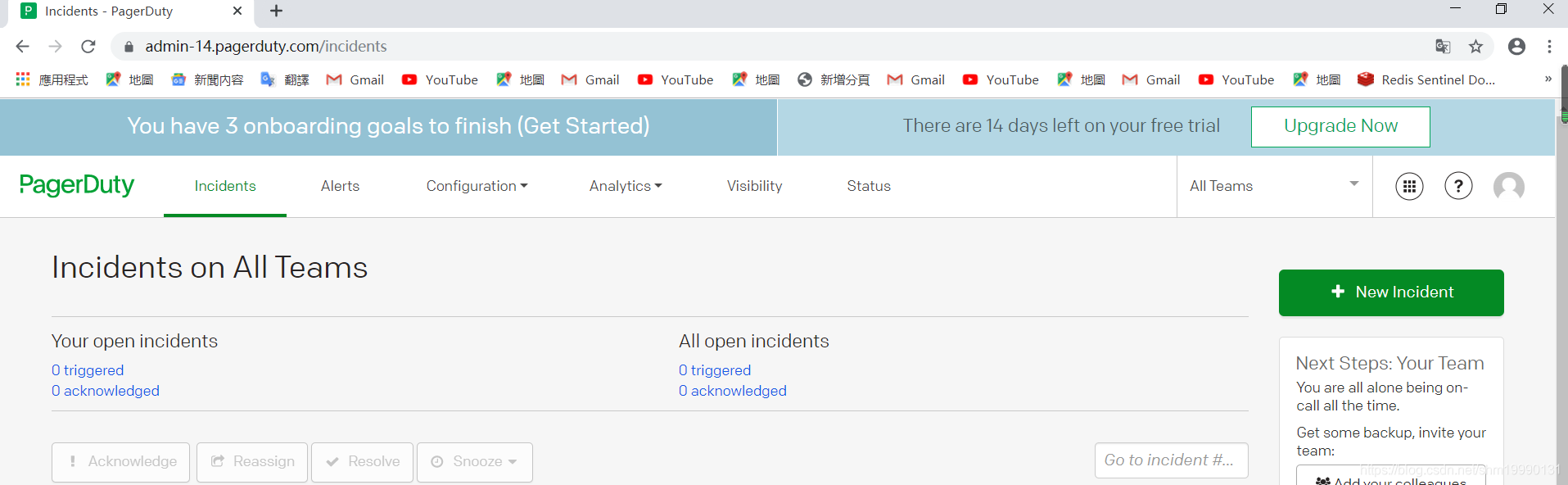
Task: Open the first YouTube bookmark
Action: click(440, 79)
